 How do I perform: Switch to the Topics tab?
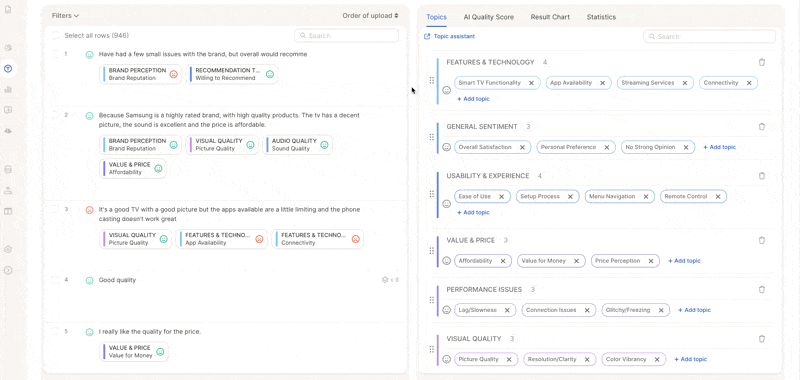(x=436, y=17)
